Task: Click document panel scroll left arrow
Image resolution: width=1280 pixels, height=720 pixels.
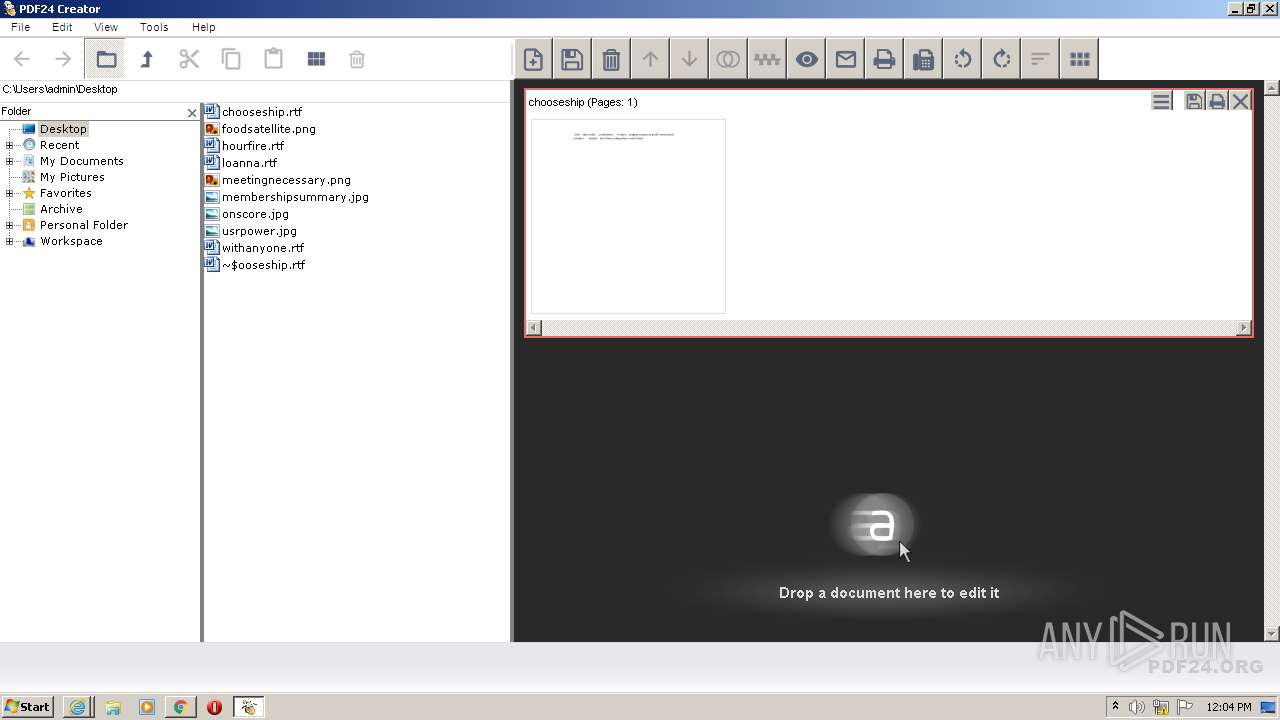Action: point(534,327)
